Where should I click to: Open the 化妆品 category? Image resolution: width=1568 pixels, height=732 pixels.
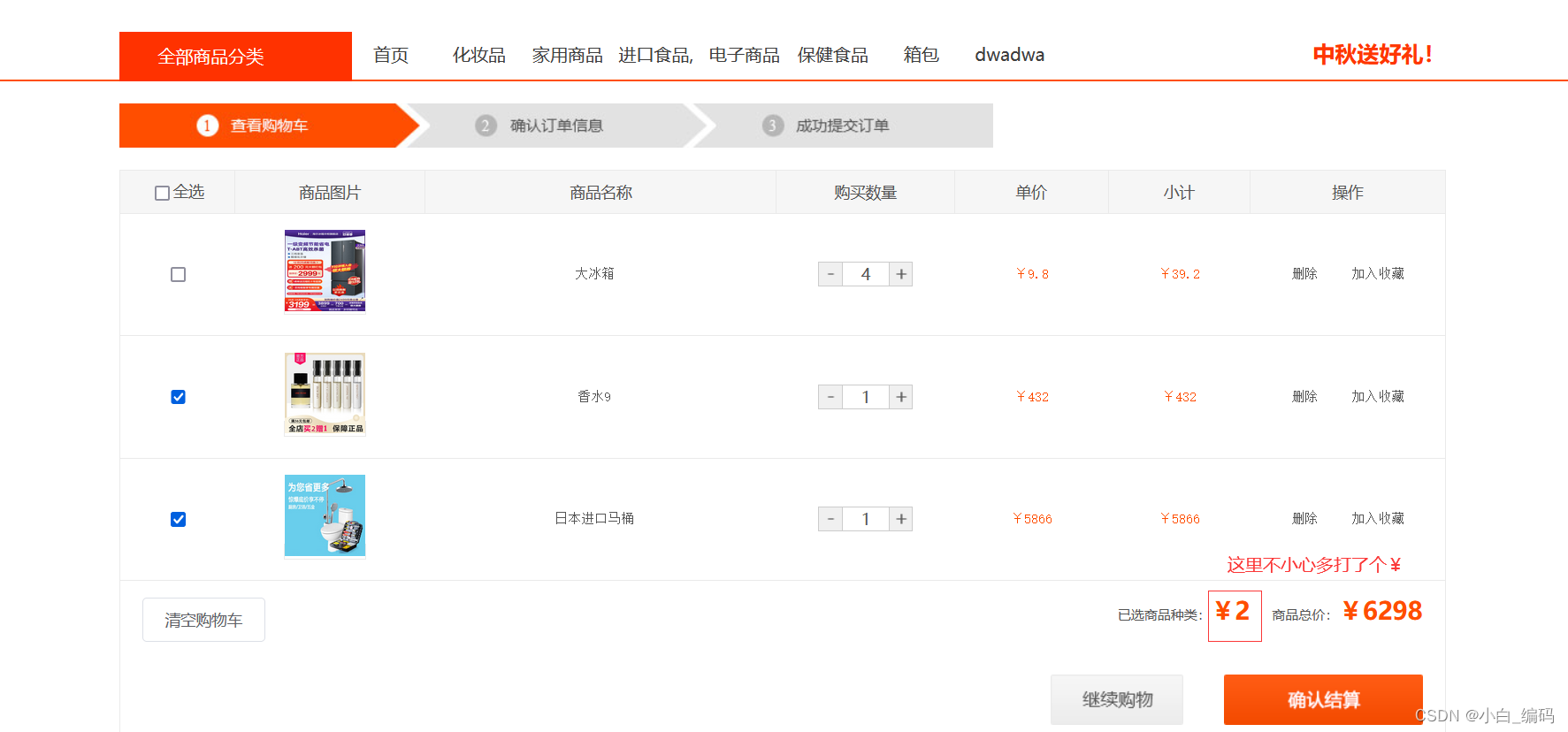coord(479,55)
